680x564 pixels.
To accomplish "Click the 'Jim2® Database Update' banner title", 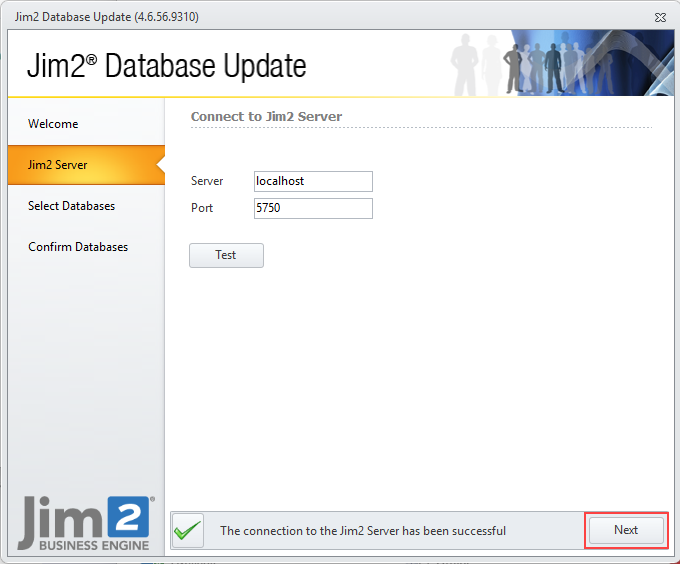I will point(167,66).
